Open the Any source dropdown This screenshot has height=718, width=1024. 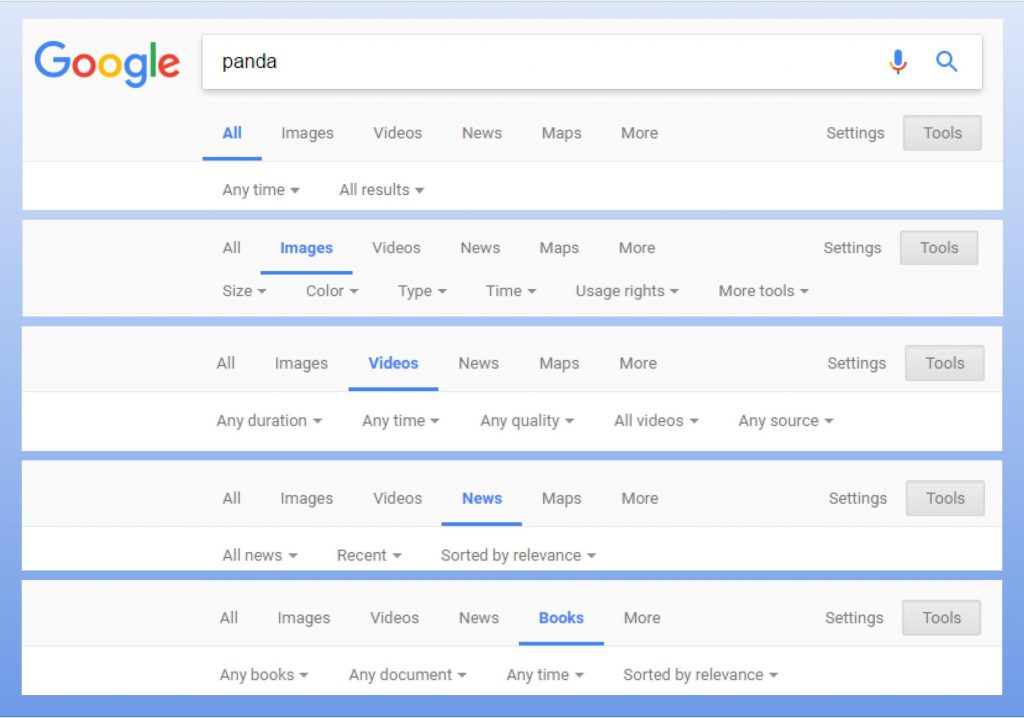pyautogui.click(x=786, y=421)
